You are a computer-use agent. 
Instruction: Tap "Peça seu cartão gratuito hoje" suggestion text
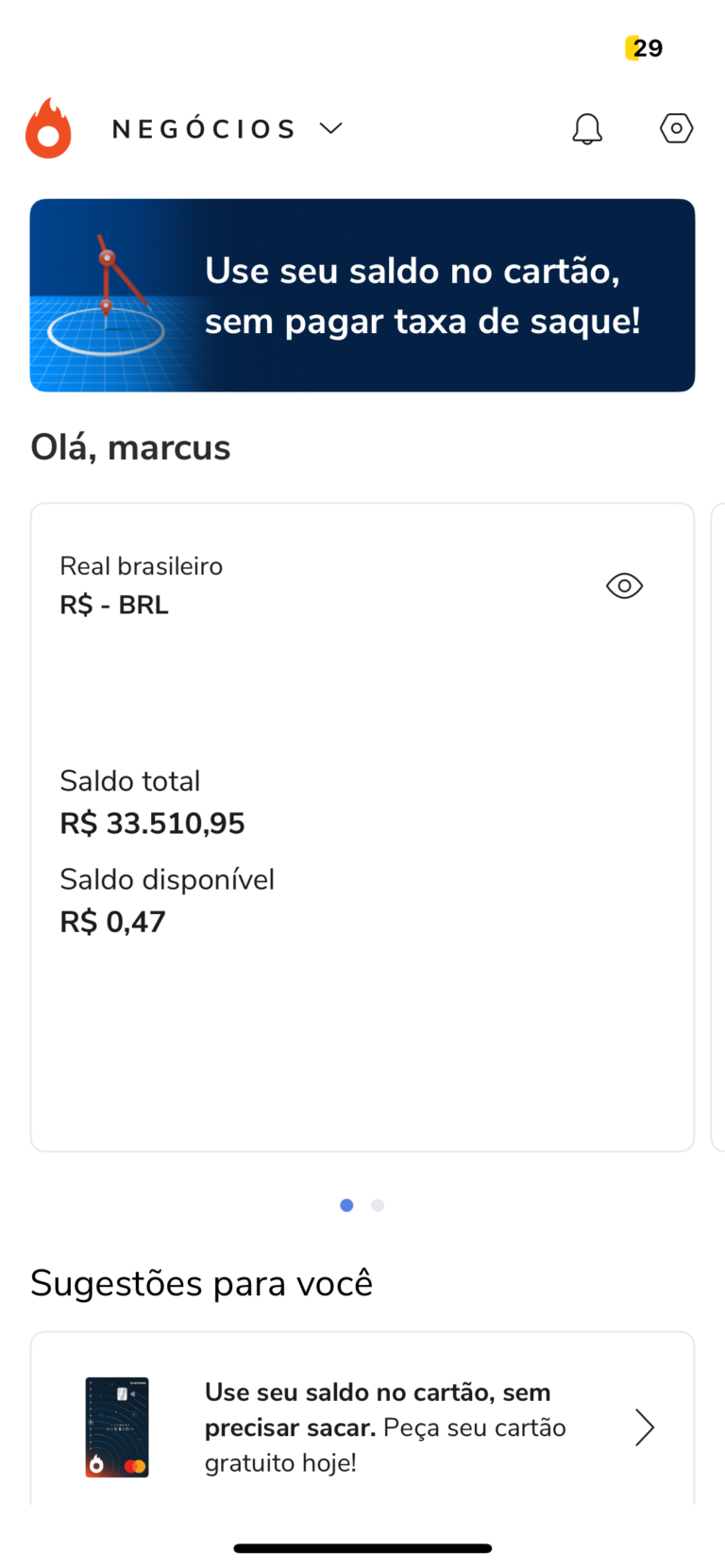[x=385, y=1427]
